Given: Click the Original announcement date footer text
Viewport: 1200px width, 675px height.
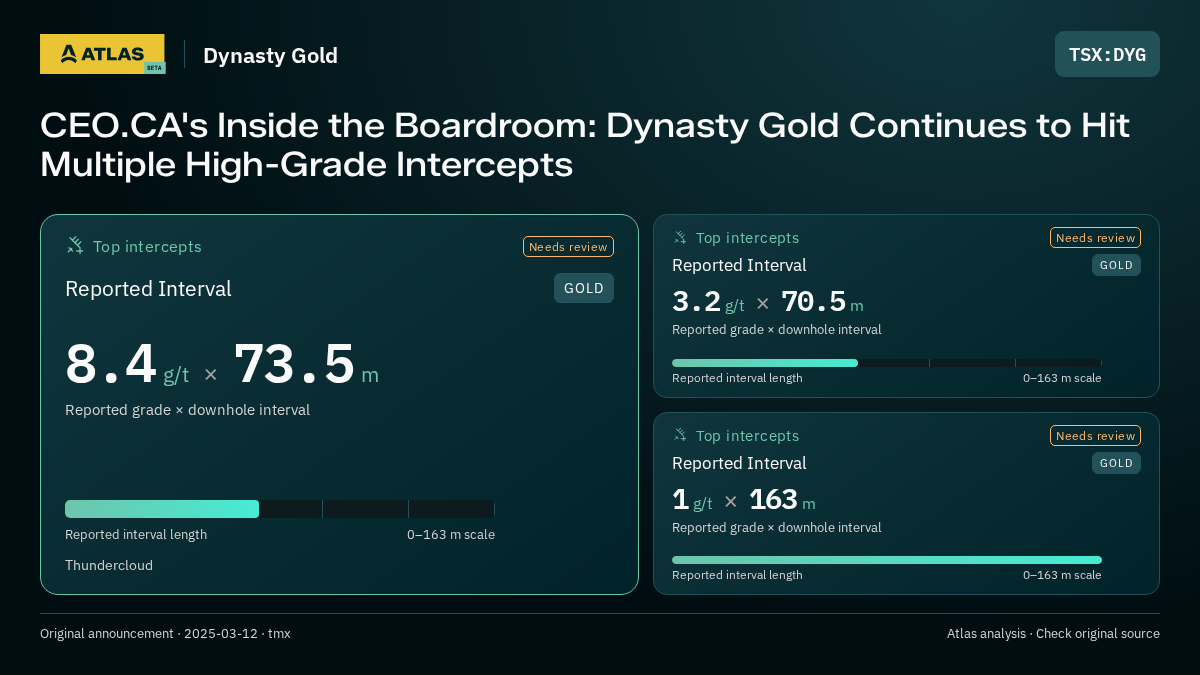Looking at the screenshot, I should 165,633.
